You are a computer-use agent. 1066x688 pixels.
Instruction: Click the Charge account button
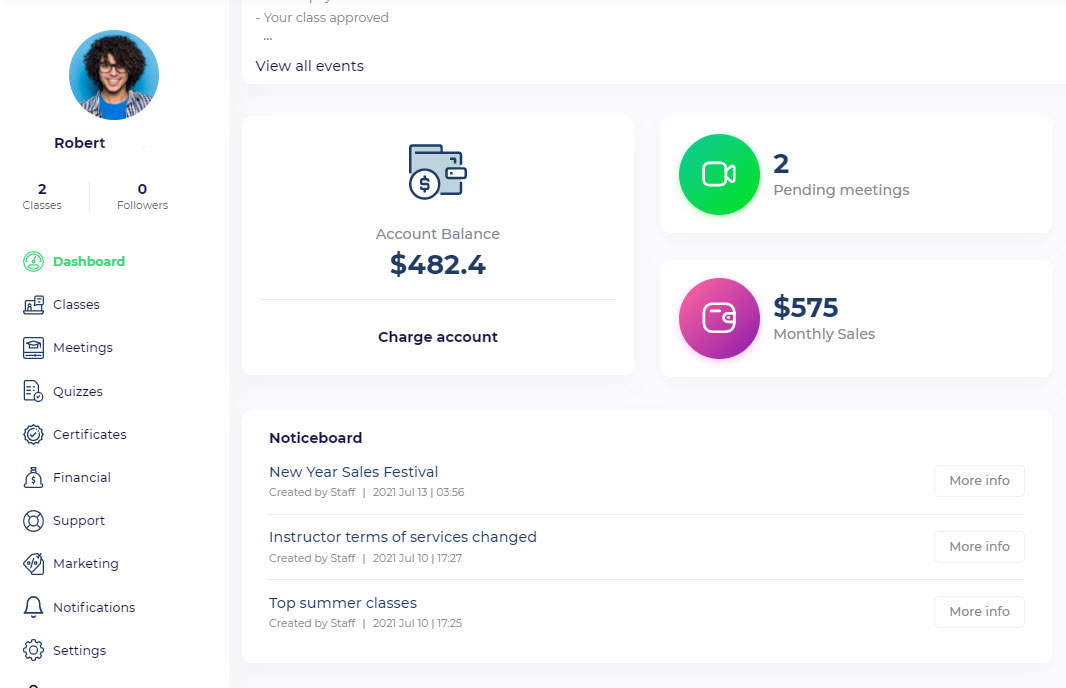point(438,337)
